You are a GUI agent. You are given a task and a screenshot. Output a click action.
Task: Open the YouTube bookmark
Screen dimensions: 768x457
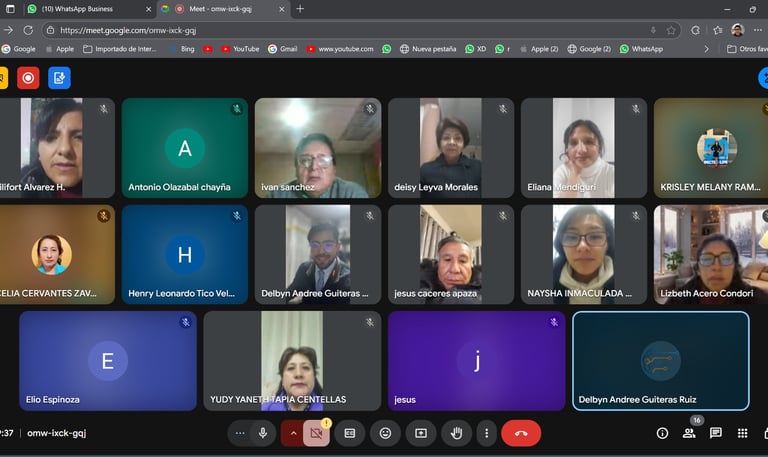[x=240, y=49]
